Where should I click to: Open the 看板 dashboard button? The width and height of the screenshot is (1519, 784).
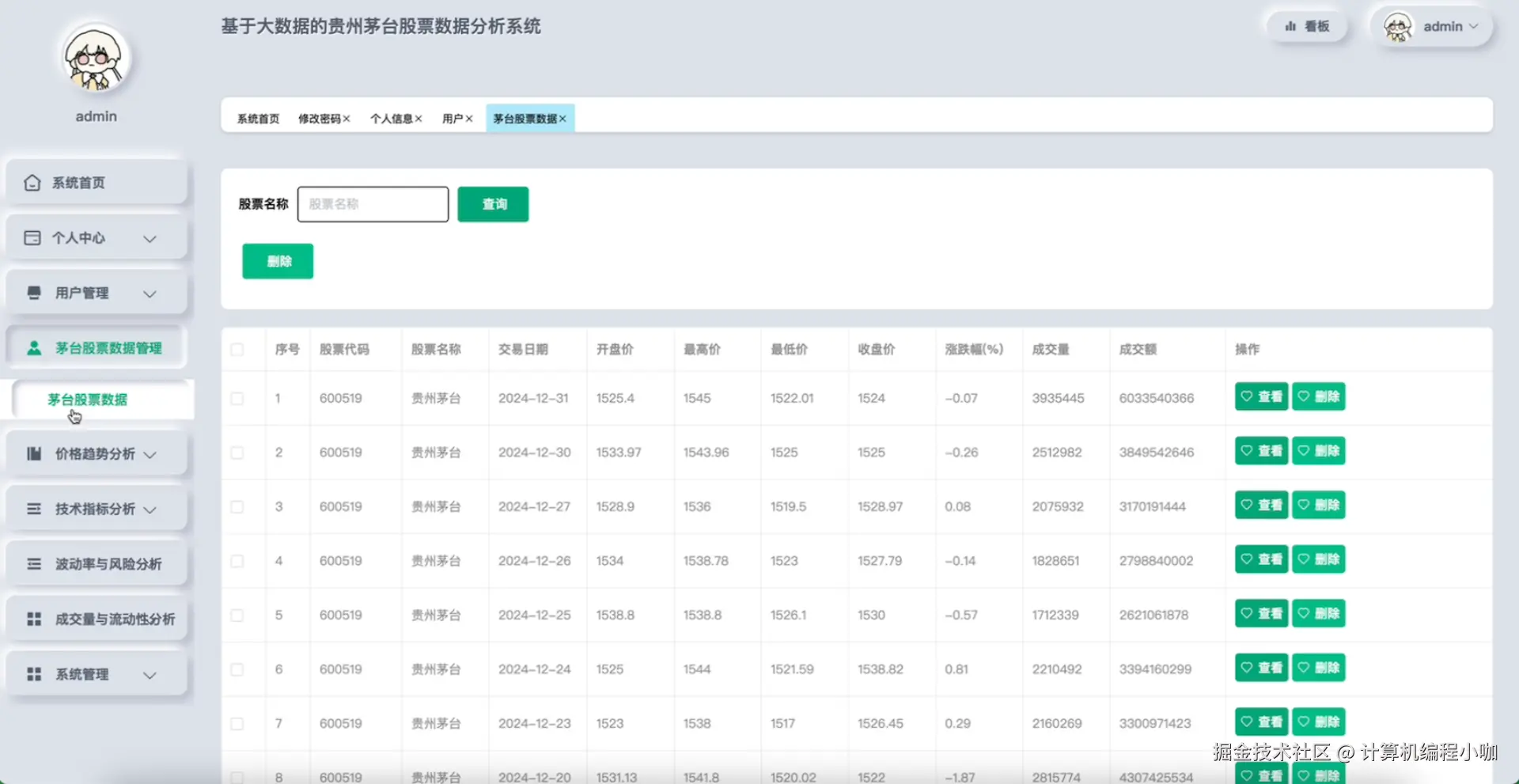coord(1307,26)
